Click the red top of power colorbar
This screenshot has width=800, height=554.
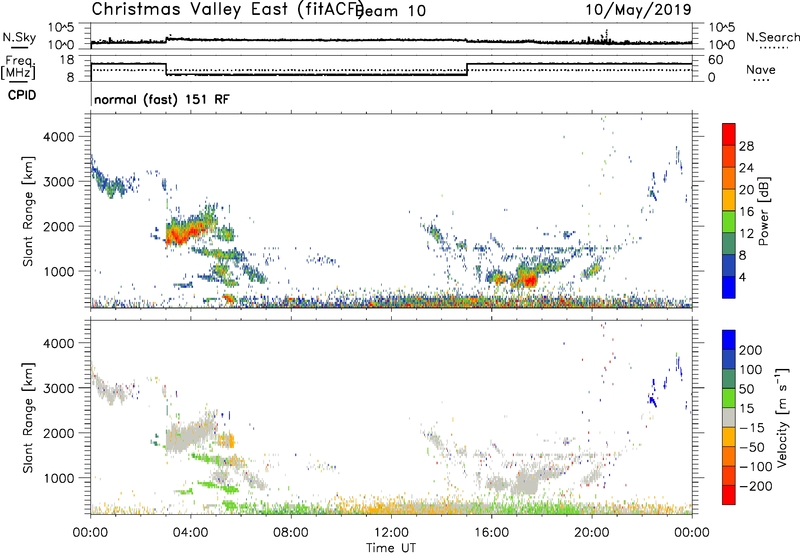click(x=729, y=134)
